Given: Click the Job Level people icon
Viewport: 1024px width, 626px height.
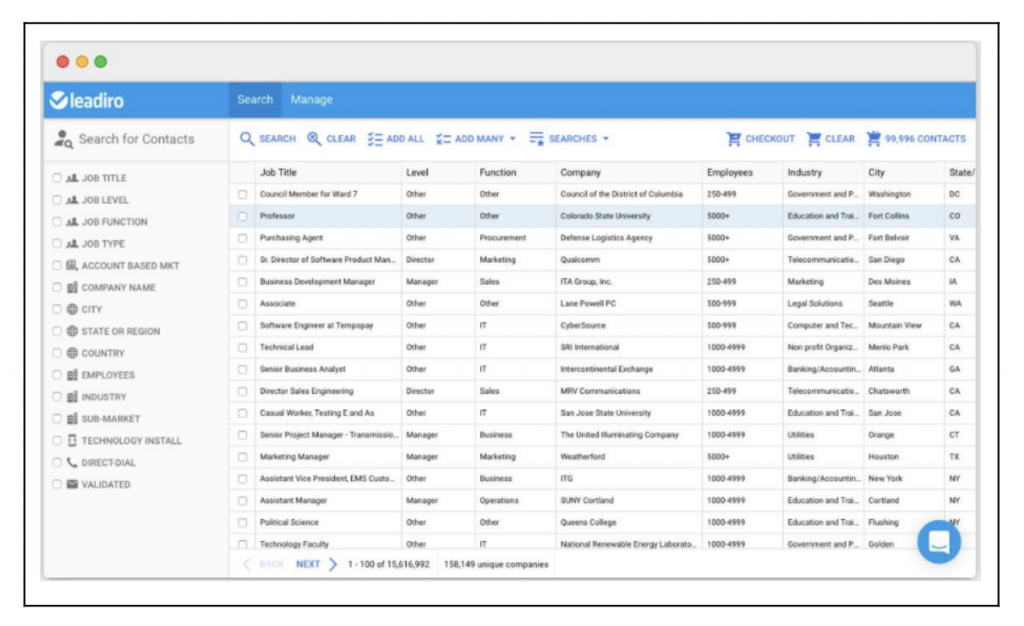Looking at the screenshot, I should click(72, 200).
